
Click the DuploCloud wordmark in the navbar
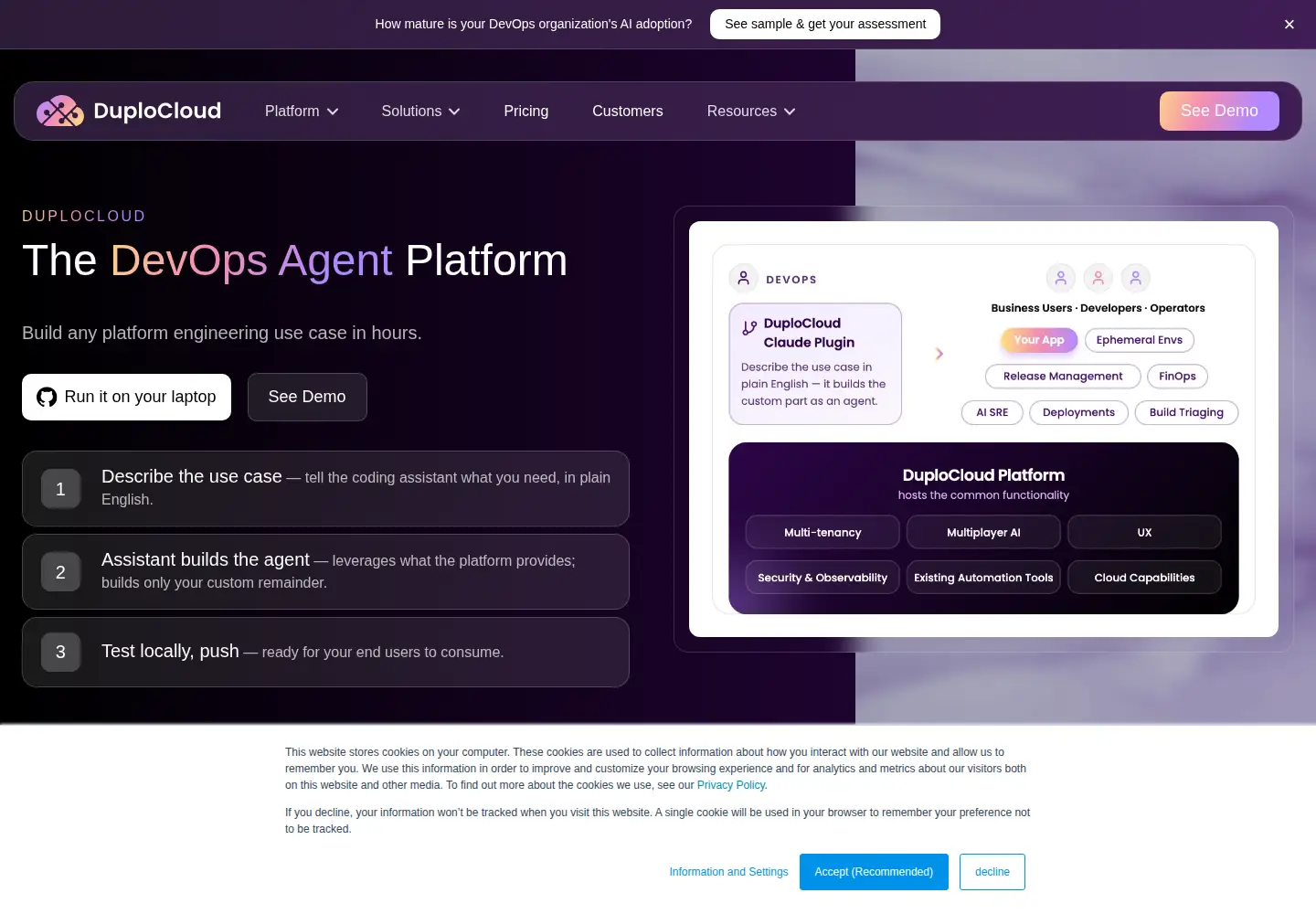[157, 111]
